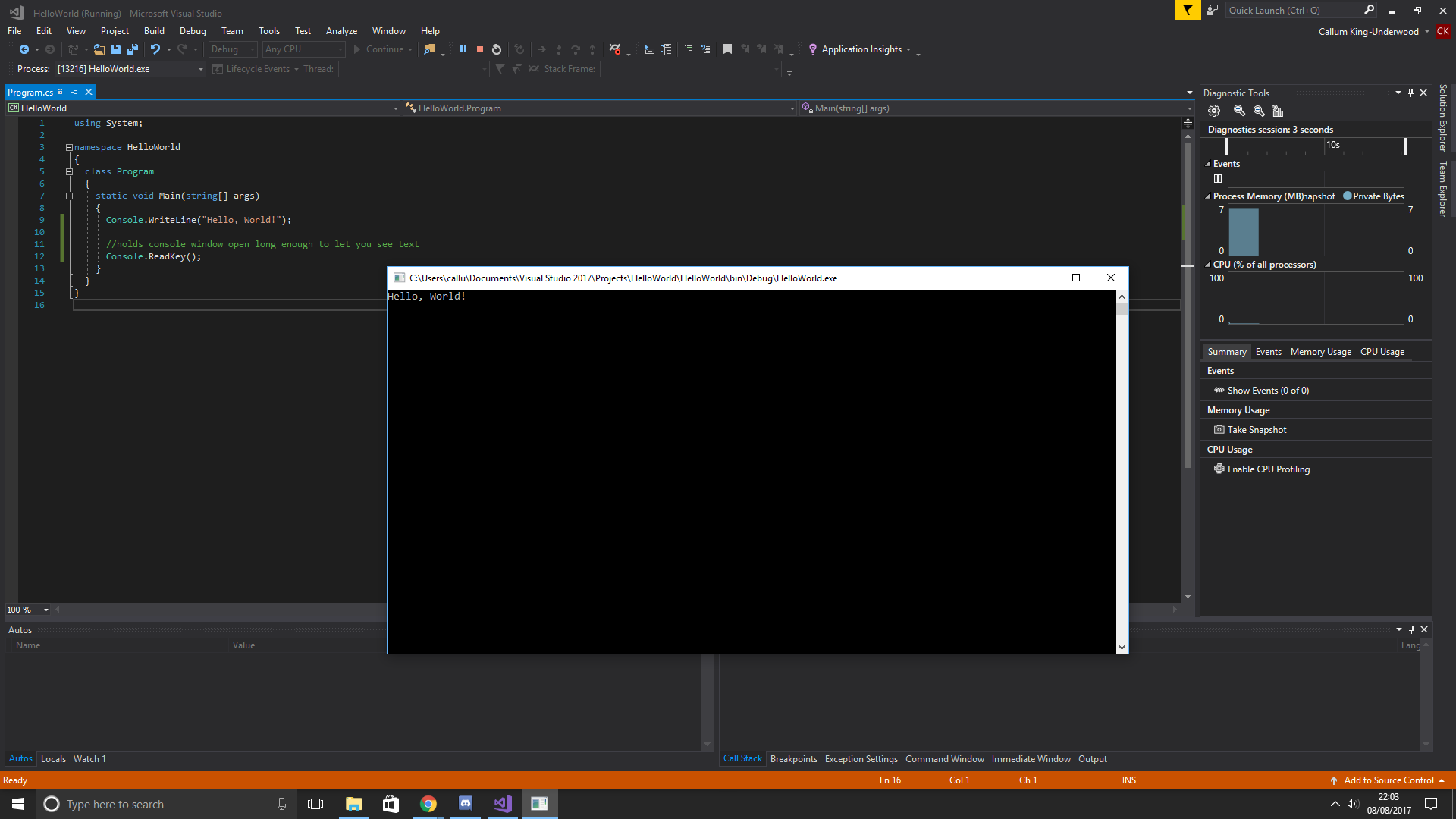Open the Team Explorer side tab

[x=1443, y=189]
